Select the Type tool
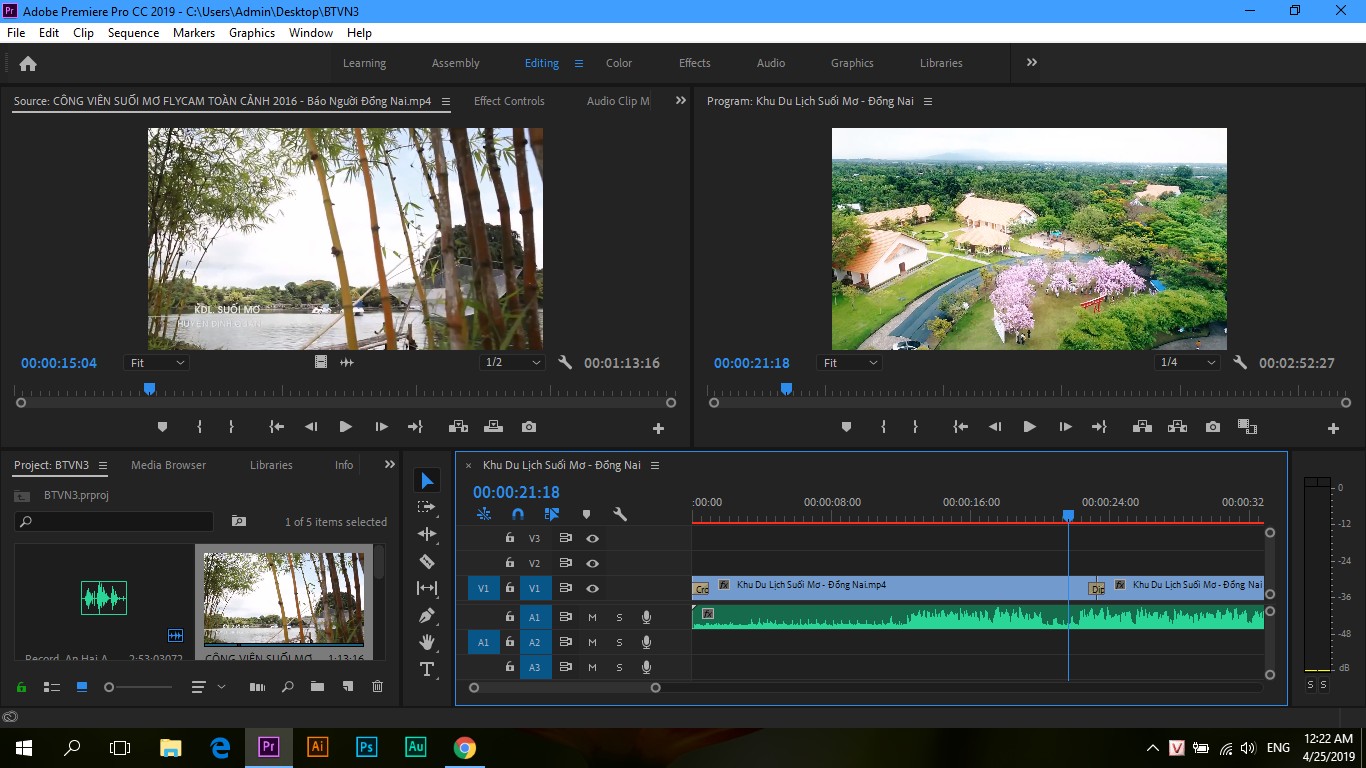Image resolution: width=1366 pixels, height=768 pixels. pos(427,669)
